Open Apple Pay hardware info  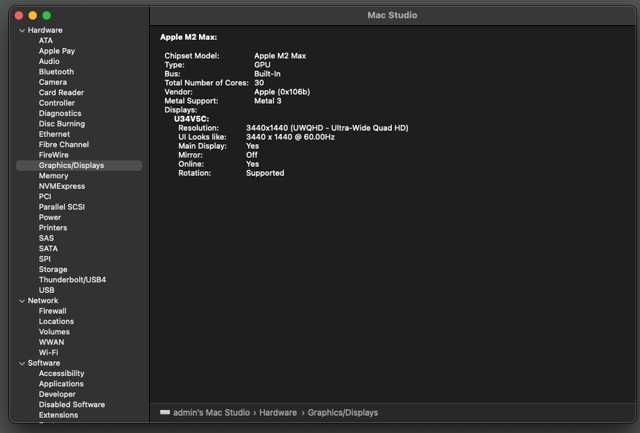57,51
